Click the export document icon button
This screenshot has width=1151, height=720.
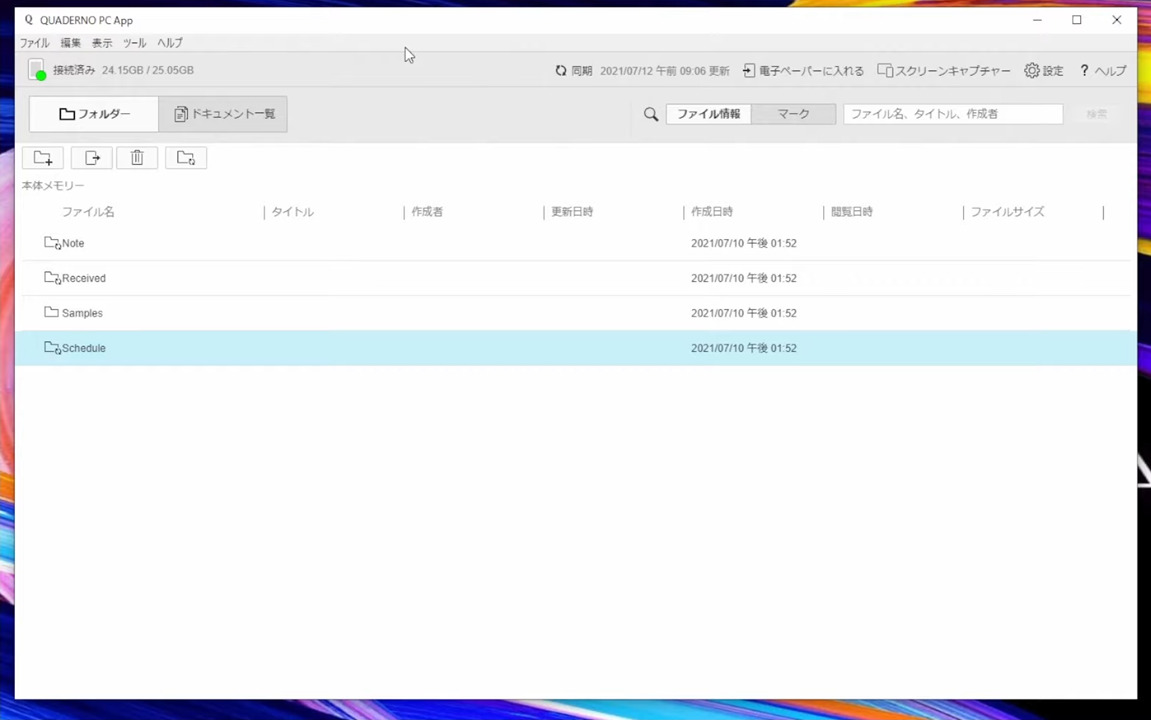click(92, 158)
